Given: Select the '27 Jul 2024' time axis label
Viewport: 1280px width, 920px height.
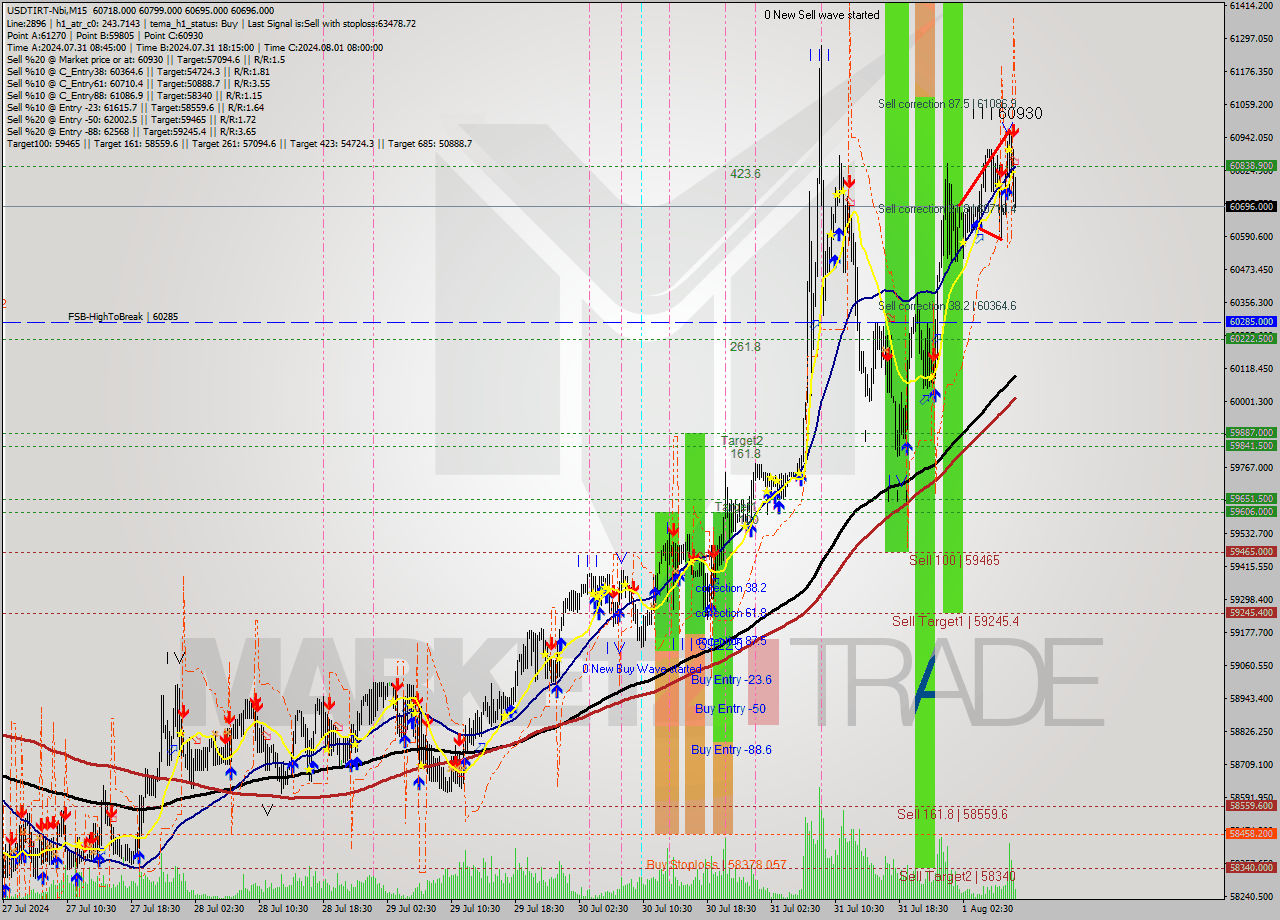Looking at the screenshot, I should tap(25, 910).
